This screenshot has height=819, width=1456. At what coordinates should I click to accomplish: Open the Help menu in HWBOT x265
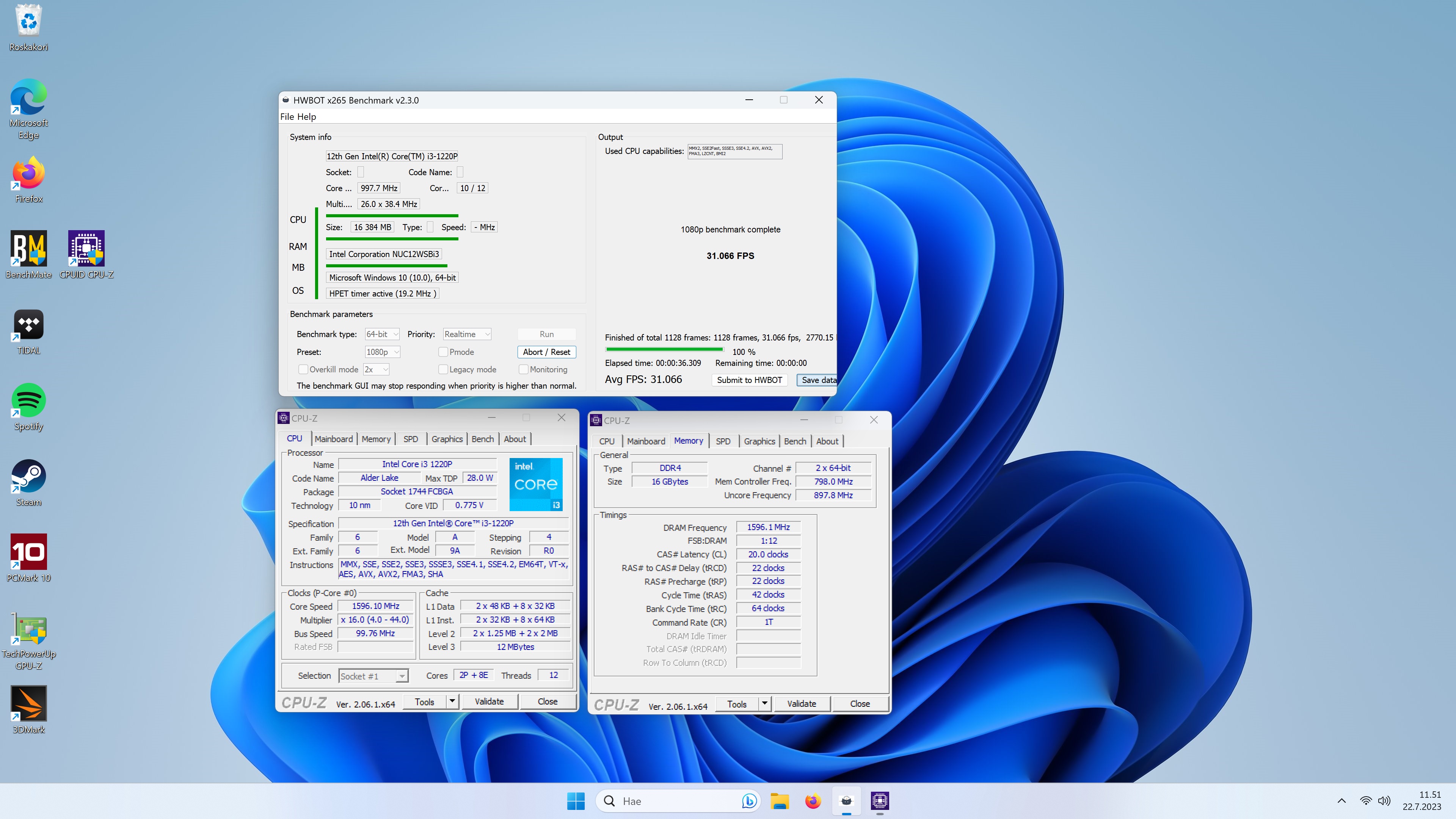[306, 116]
